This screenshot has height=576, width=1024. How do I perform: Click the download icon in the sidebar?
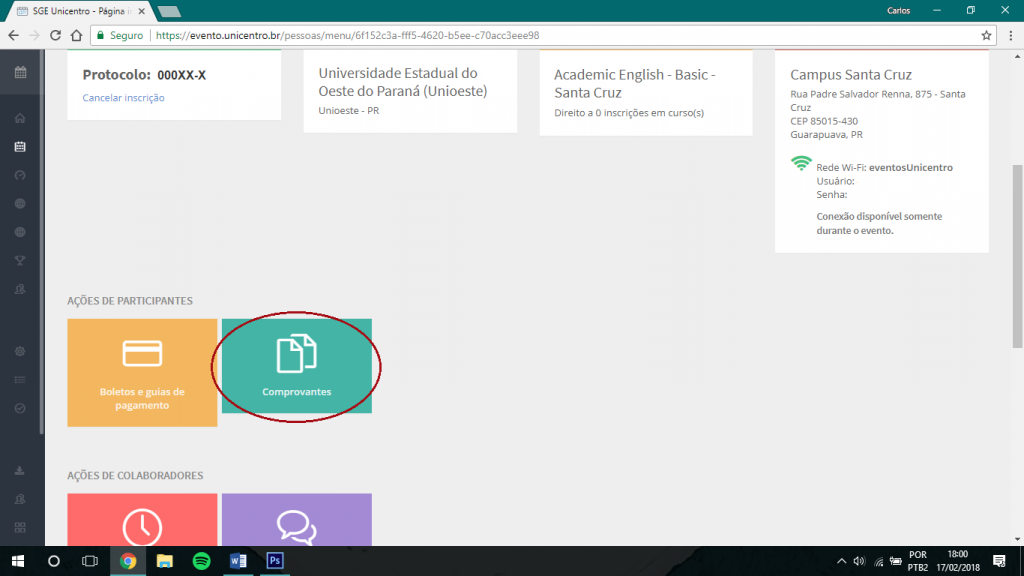(x=20, y=471)
